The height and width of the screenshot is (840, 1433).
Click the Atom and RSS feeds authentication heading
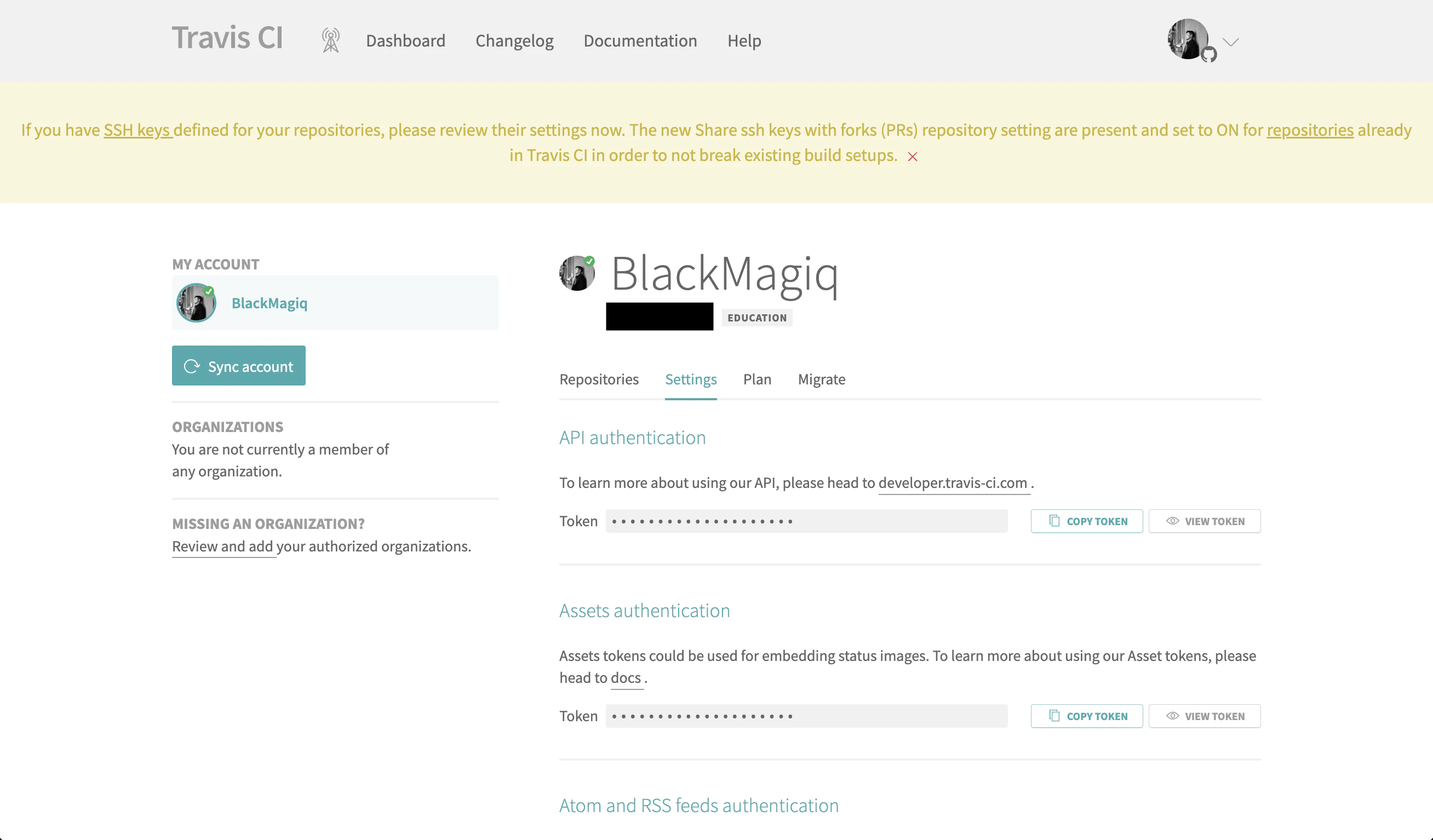(699, 806)
